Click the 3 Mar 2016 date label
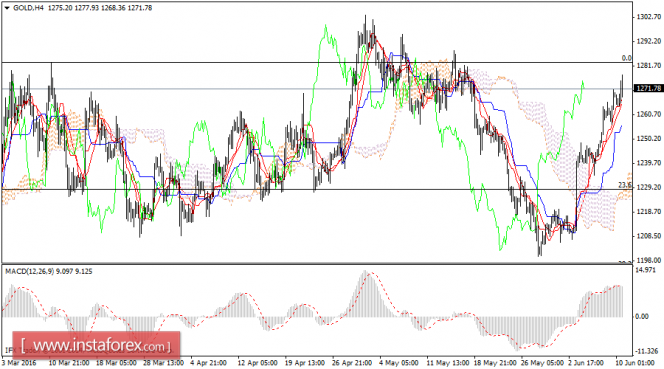The height and width of the screenshot is (369, 664). [x=19, y=363]
